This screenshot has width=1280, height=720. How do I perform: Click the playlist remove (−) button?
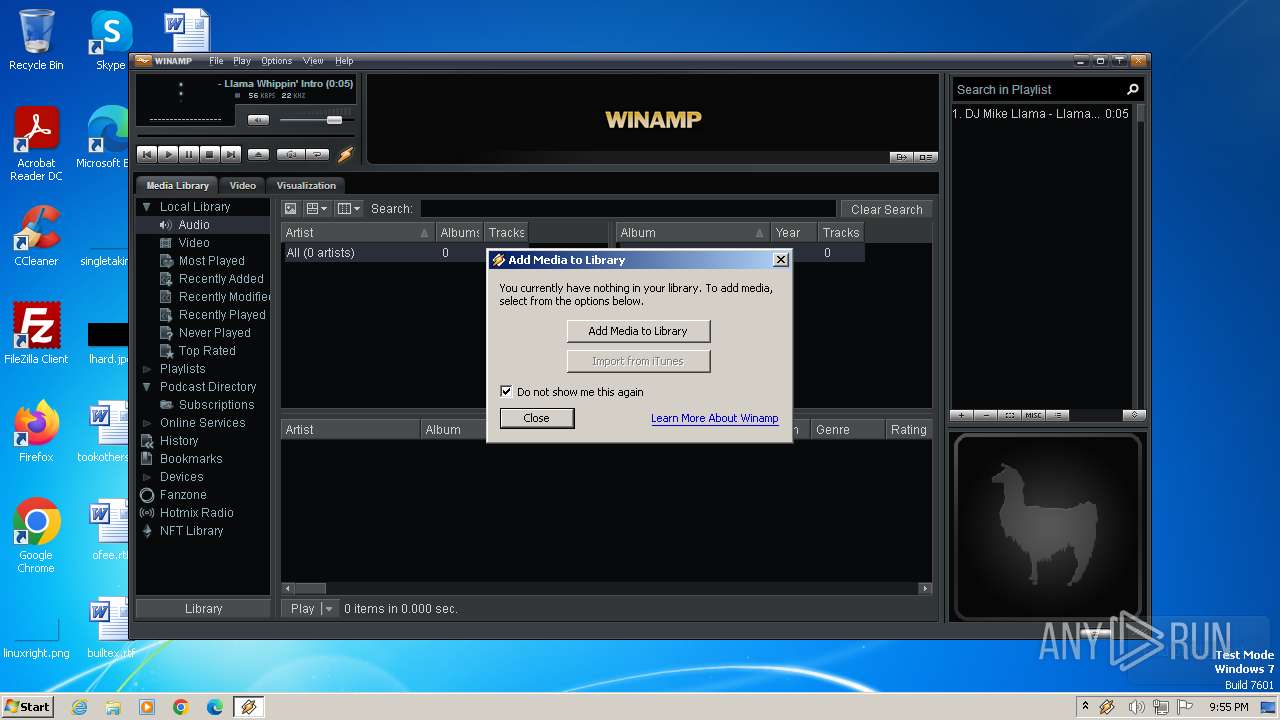(986, 415)
